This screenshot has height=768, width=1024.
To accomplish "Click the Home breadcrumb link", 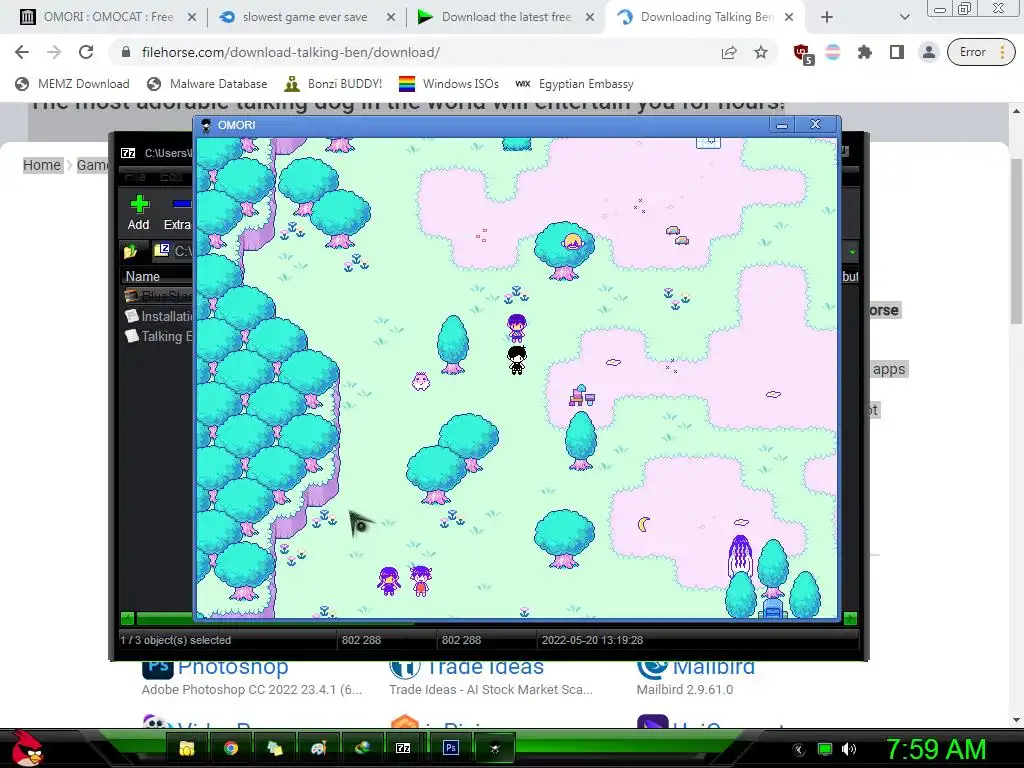I will point(42,165).
